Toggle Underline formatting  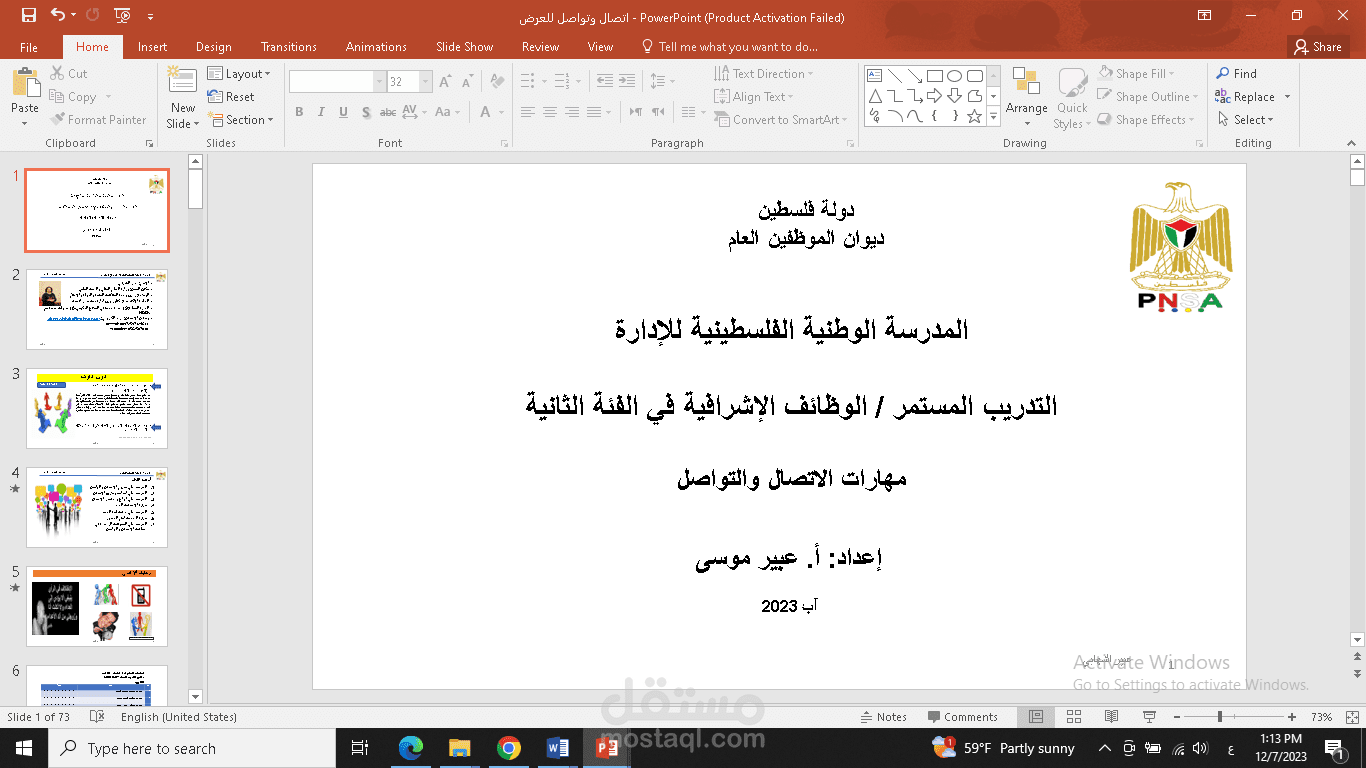click(344, 112)
